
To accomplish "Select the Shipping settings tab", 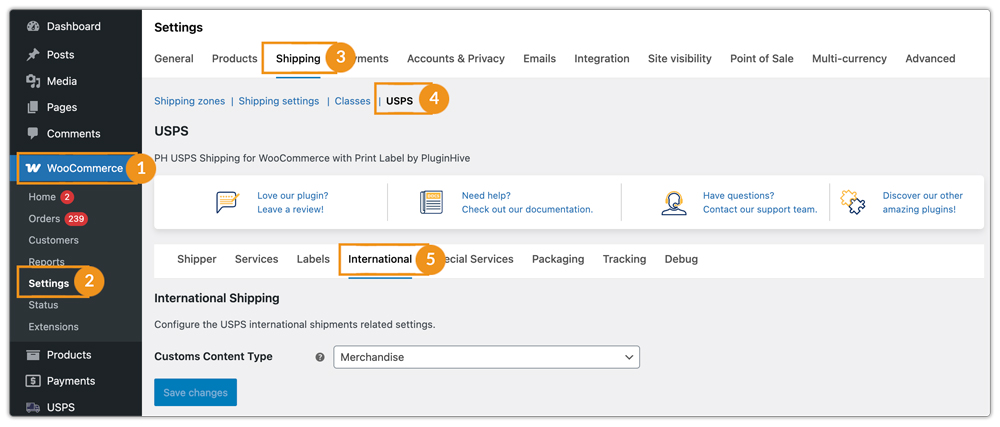I will coord(298,59).
